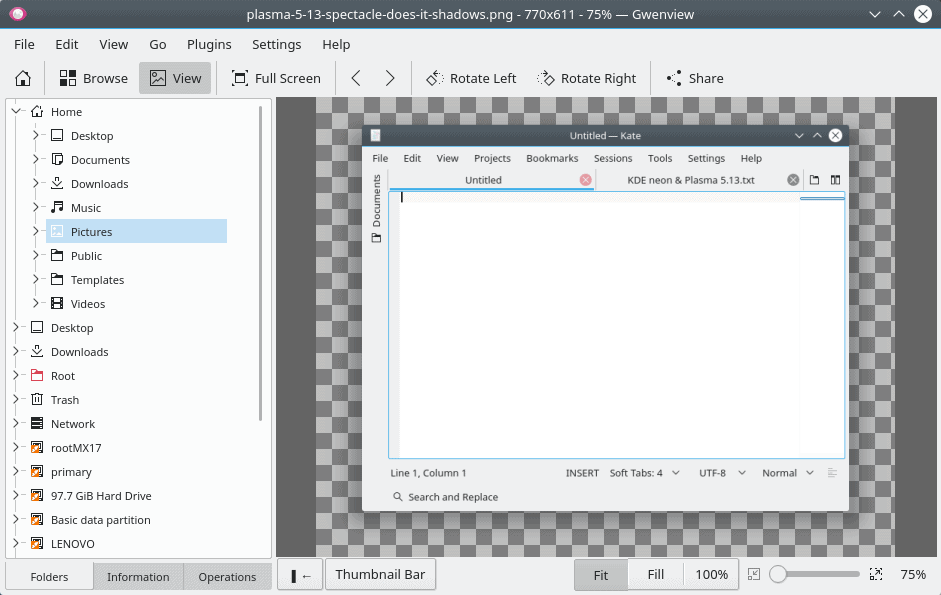This screenshot has width=941, height=595.
Task: Click the Videos film strip icon
Action: (x=57, y=303)
